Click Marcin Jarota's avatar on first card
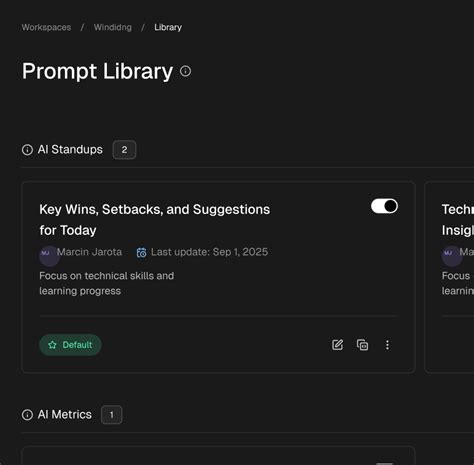This screenshot has width=474, height=465. (x=49, y=256)
